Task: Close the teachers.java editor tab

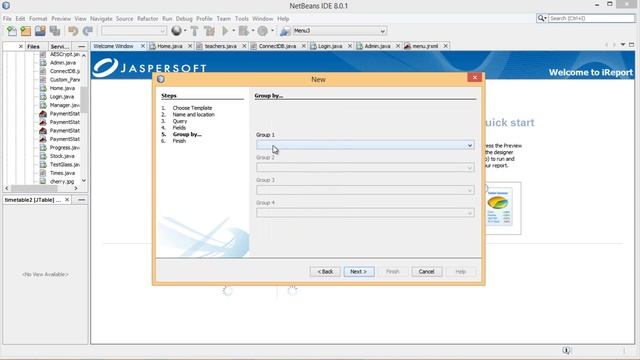Action: pyautogui.click(x=244, y=46)
